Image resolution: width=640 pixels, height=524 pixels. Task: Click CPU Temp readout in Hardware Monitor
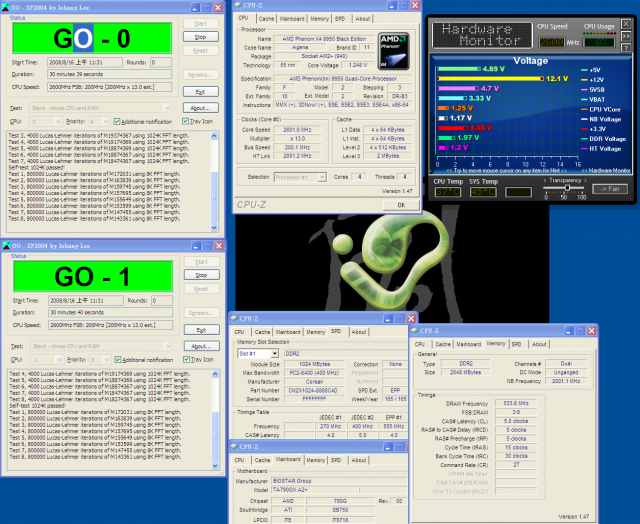click(x=448, y=192)
